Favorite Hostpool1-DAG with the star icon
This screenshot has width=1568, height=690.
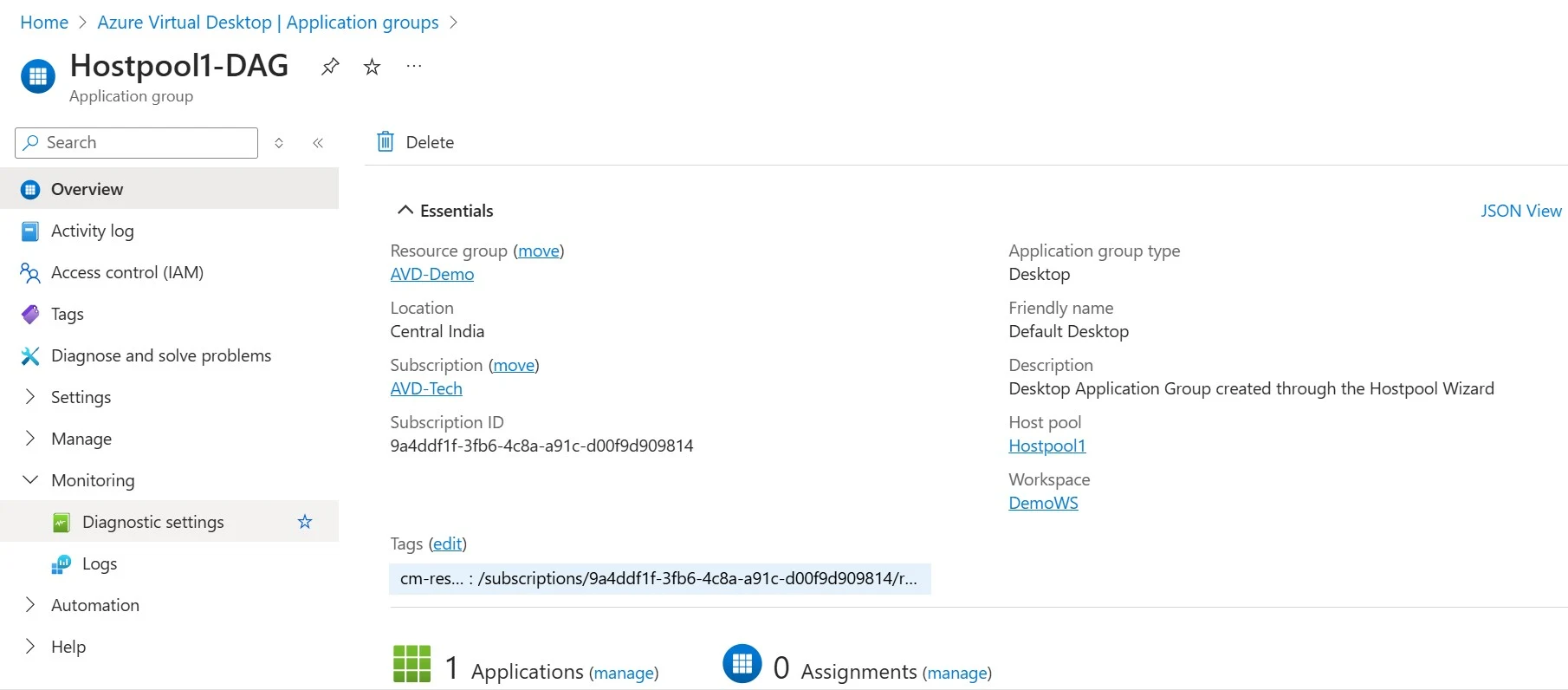coord(372,67)
